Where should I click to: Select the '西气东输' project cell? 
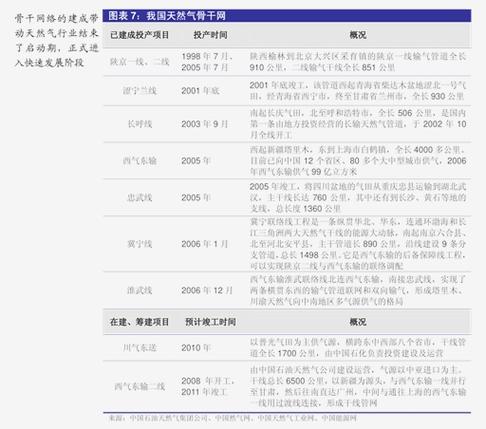pos(140,161)
